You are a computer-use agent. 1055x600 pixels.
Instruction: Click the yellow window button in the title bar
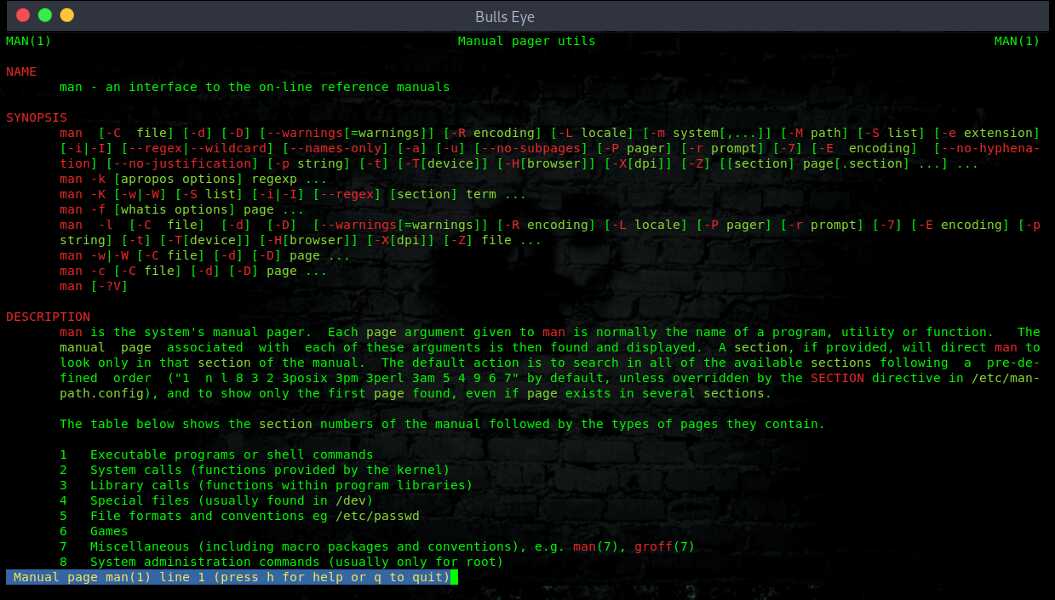67,15
